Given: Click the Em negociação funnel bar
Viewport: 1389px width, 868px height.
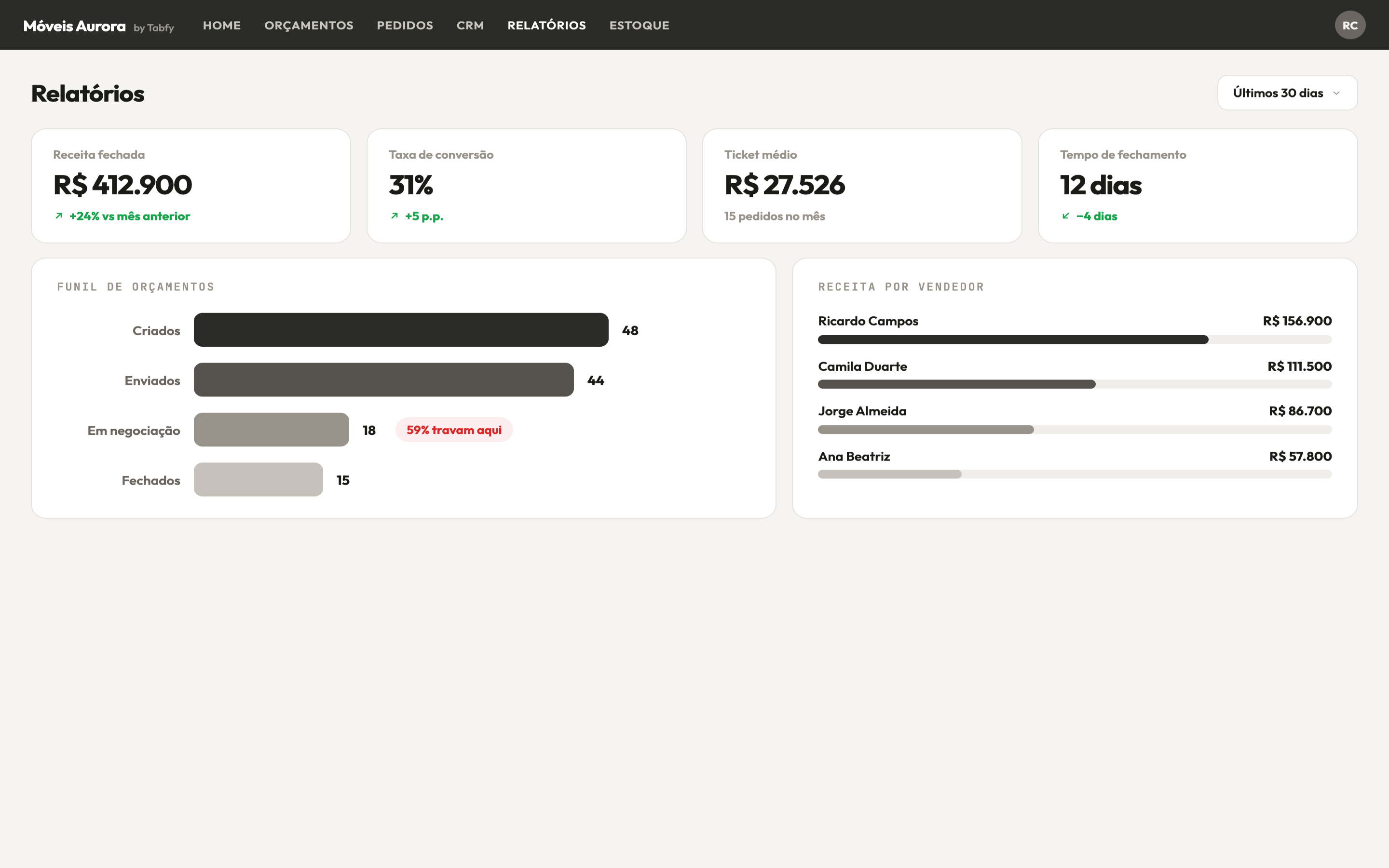Looking at the screenshot, I should tap(271, 429).
